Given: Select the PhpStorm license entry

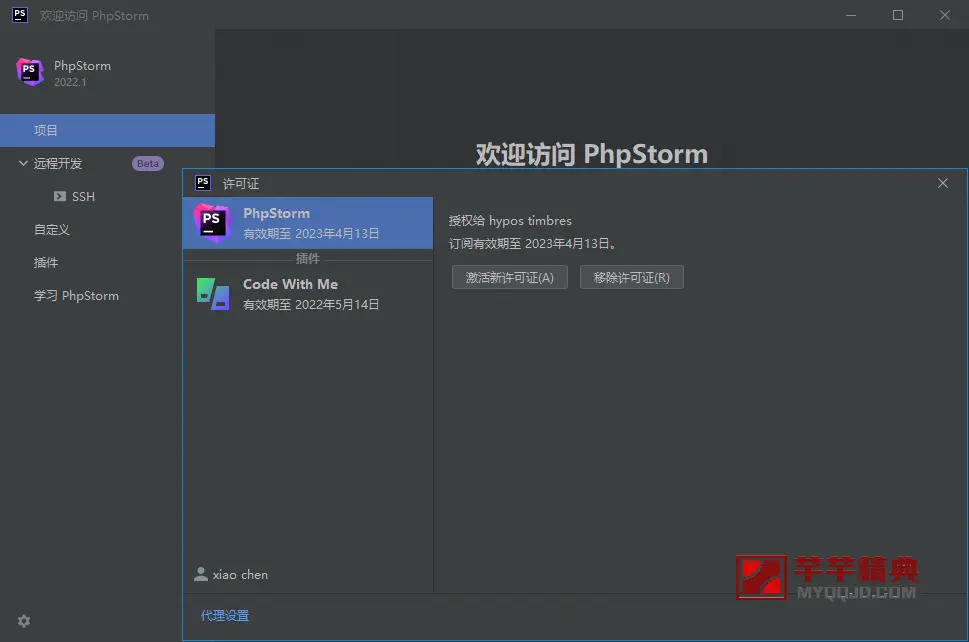Looking at the screenshot, I should point(308,223).
